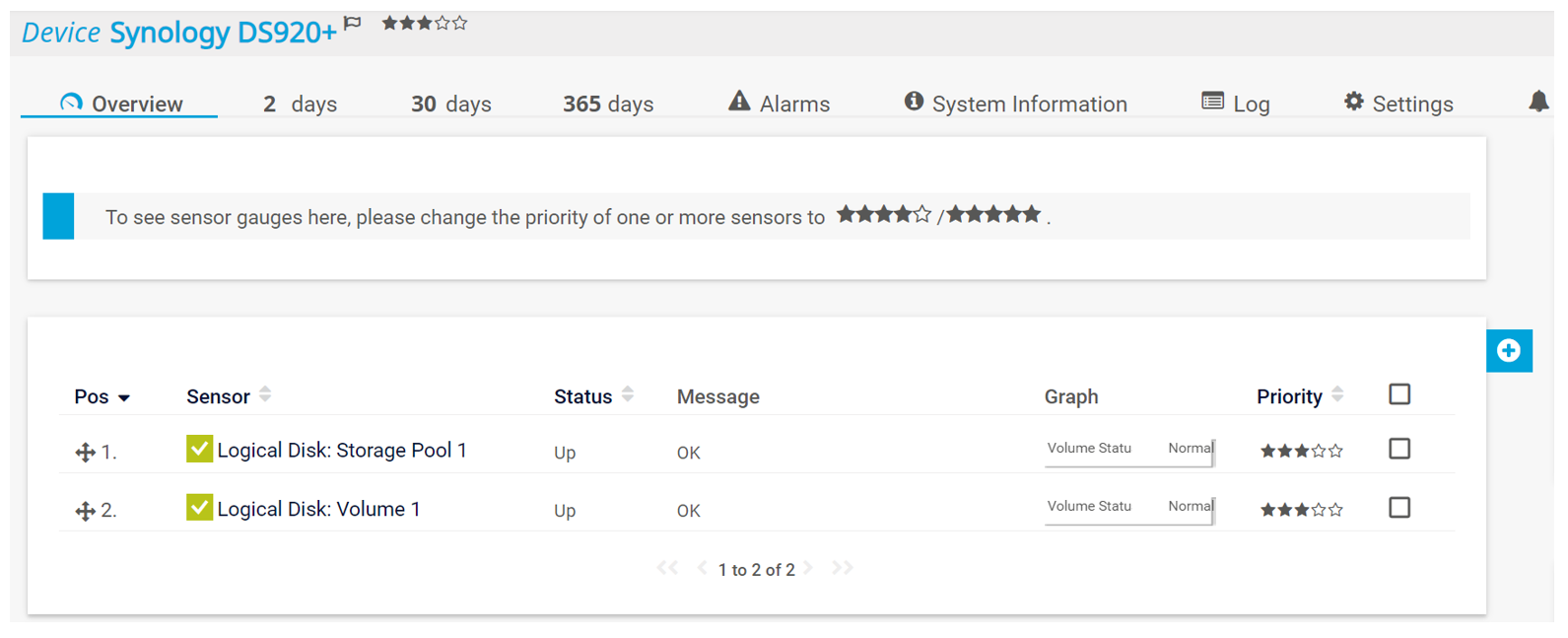This screenshot has width=1568, height=638.
Task: Click the green status check for Volume 1
Action: (199, 508)
